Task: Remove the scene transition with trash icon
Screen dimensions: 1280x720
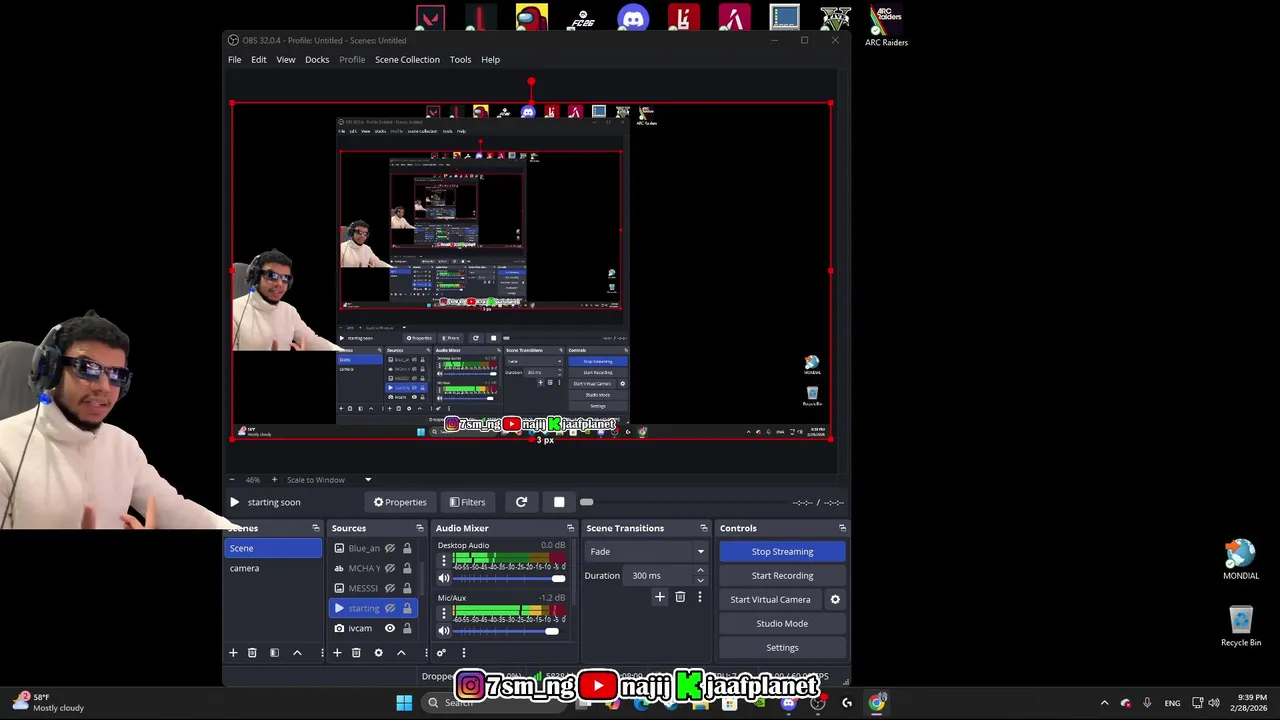Action: click(680, 597)
